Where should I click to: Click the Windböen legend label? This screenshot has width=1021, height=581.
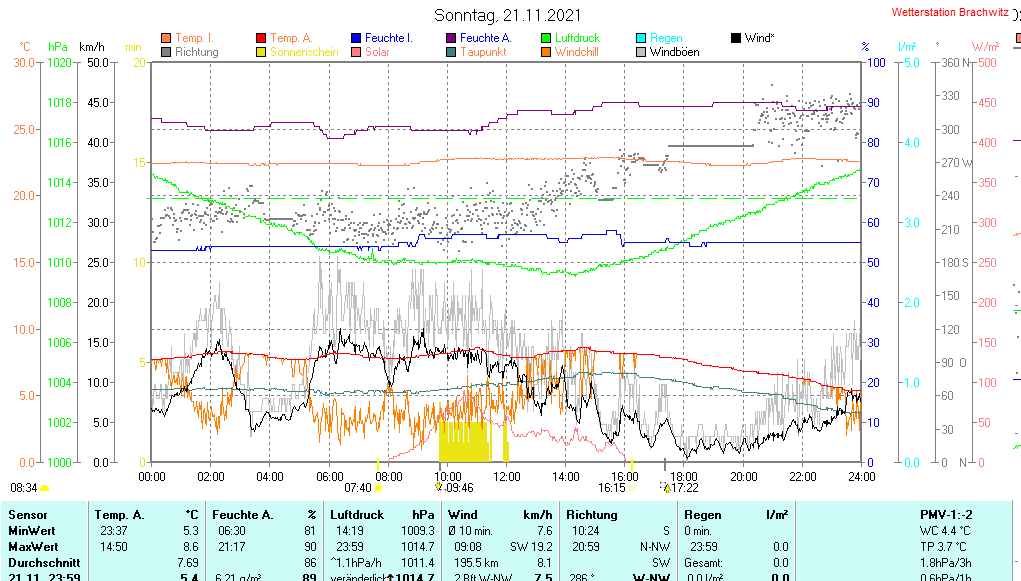(x=674, y=52)
